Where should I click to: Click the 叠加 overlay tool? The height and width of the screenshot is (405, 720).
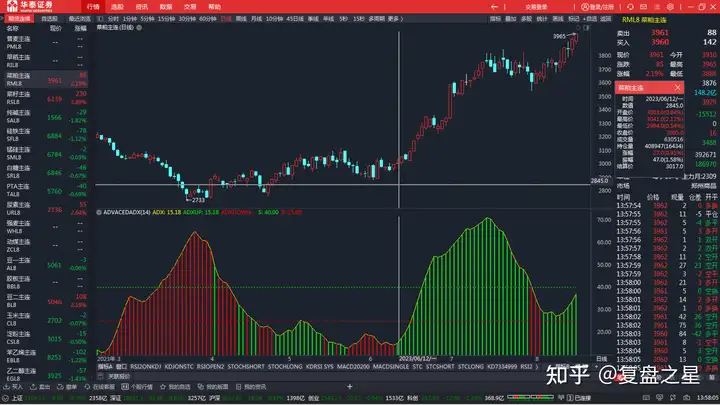(x=511, y=19)
